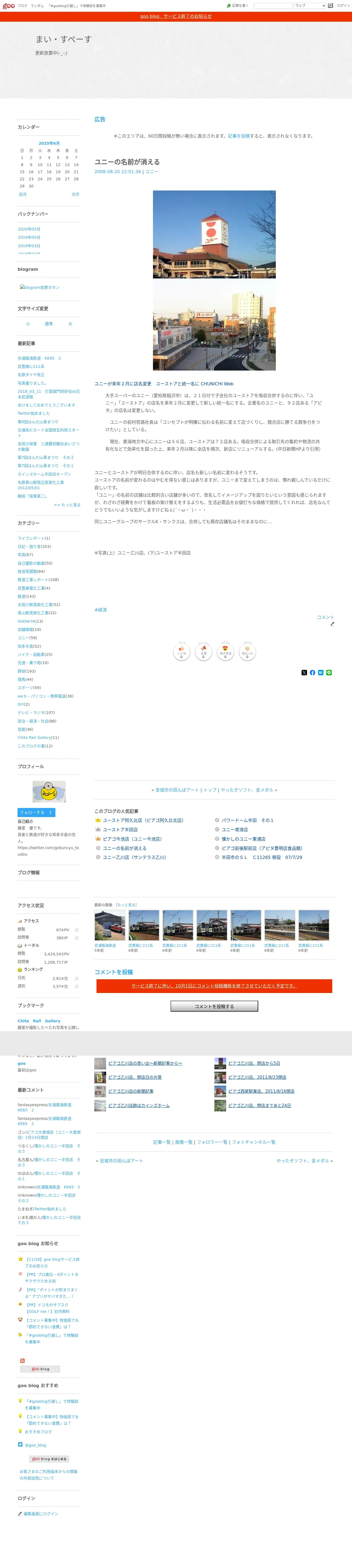Open the ユニーの名前が消える article title

127,162
